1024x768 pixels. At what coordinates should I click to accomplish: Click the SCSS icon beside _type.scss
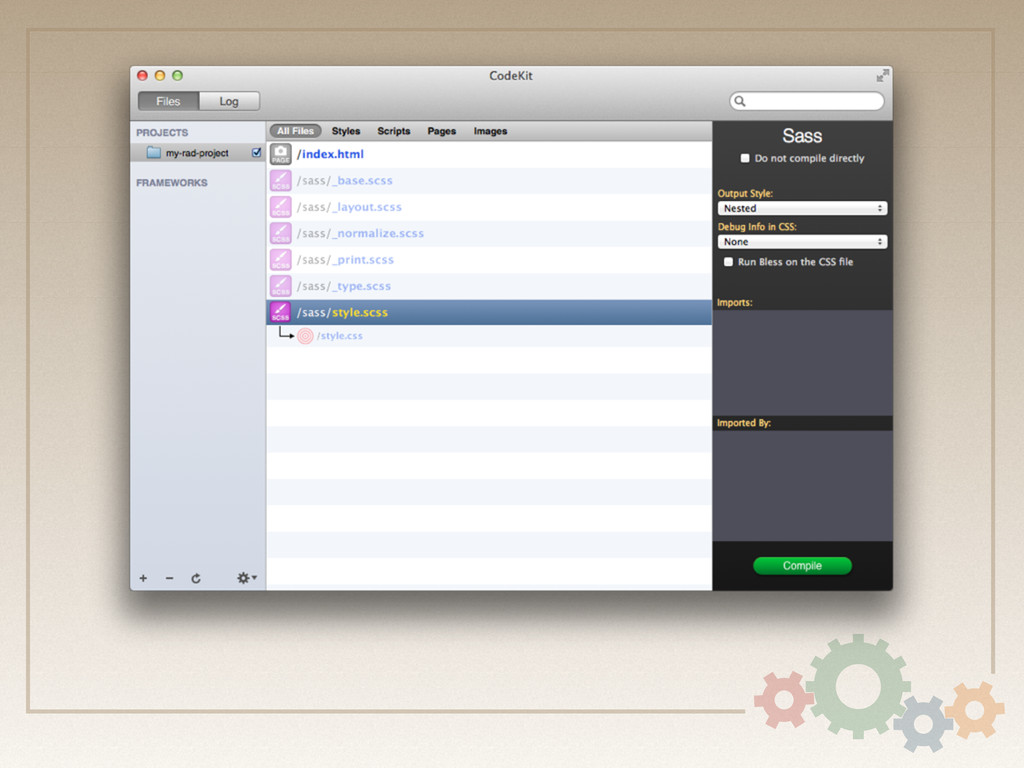[x=281, y=286]
